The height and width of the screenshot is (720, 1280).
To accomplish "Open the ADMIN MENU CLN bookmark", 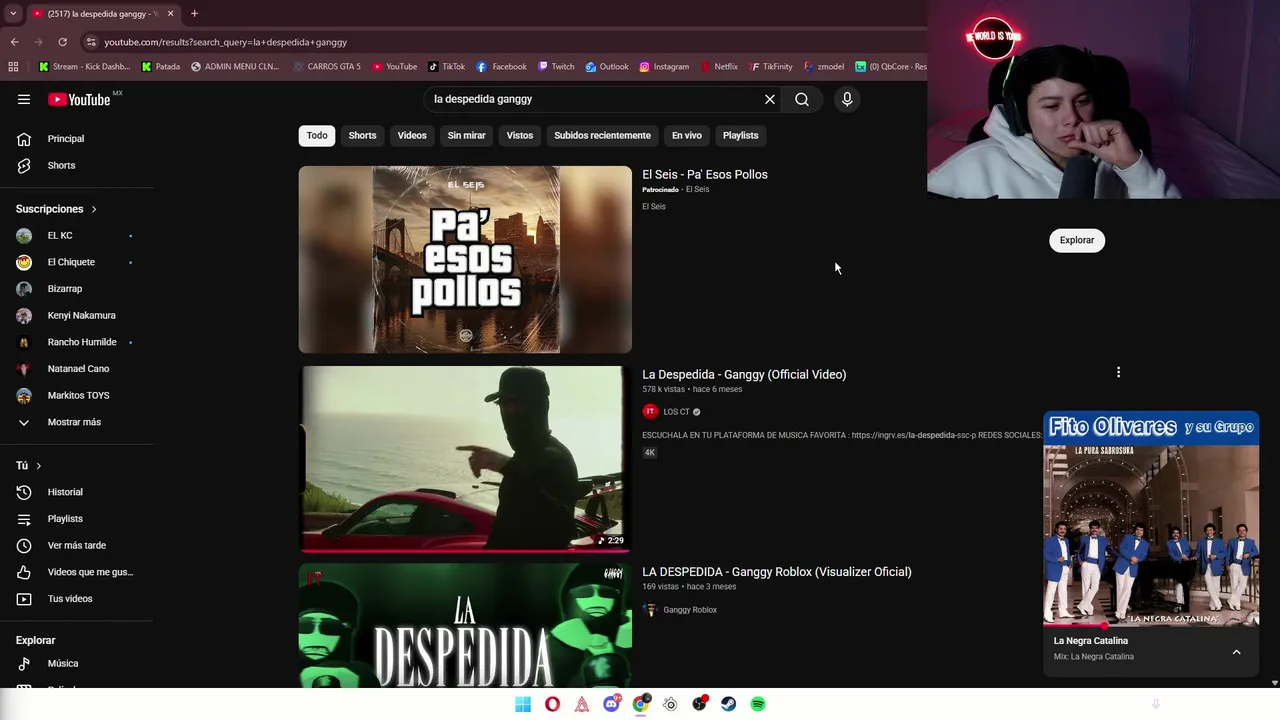I will (x=235, y=67).
